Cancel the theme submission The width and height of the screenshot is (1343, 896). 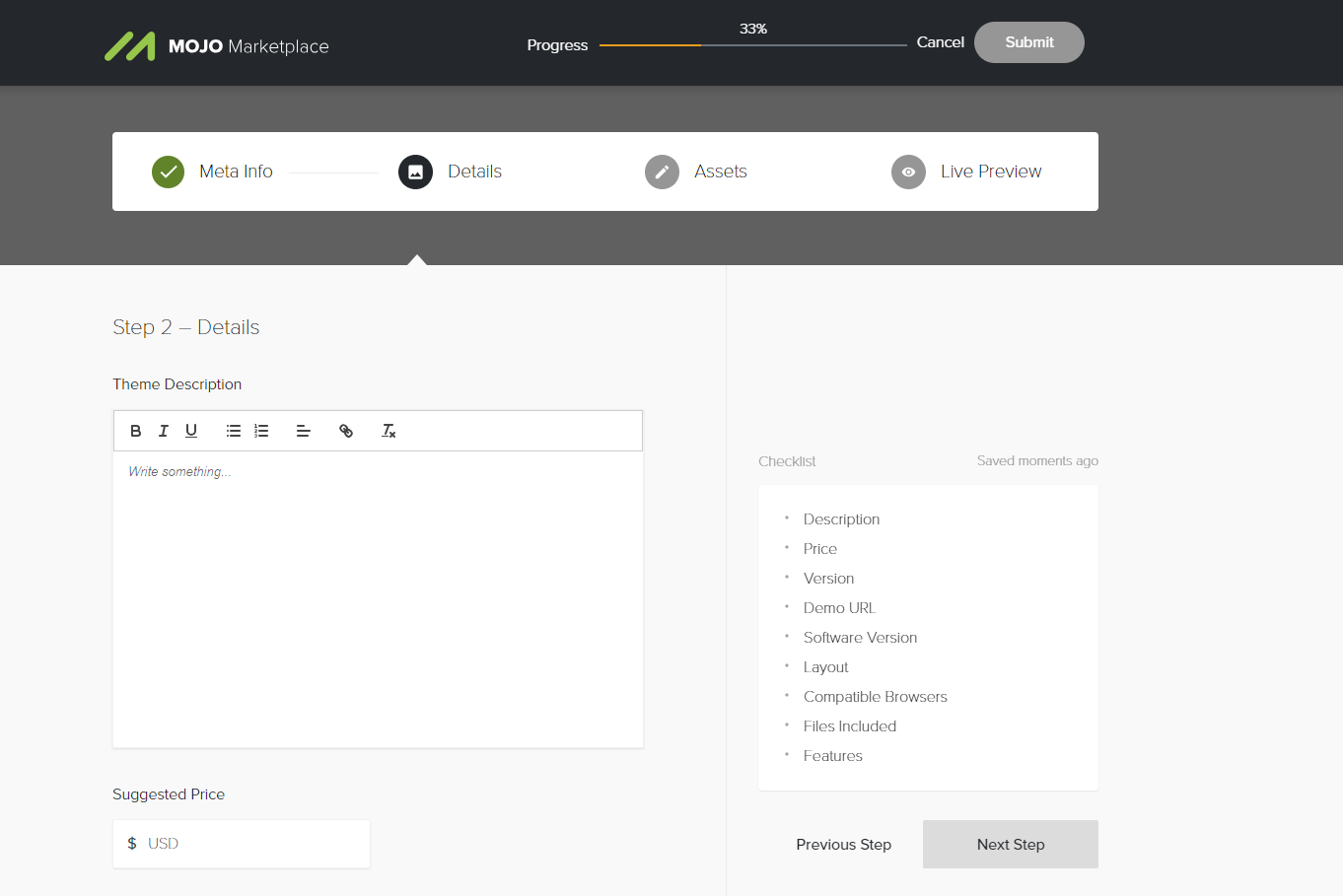[940, 42]
